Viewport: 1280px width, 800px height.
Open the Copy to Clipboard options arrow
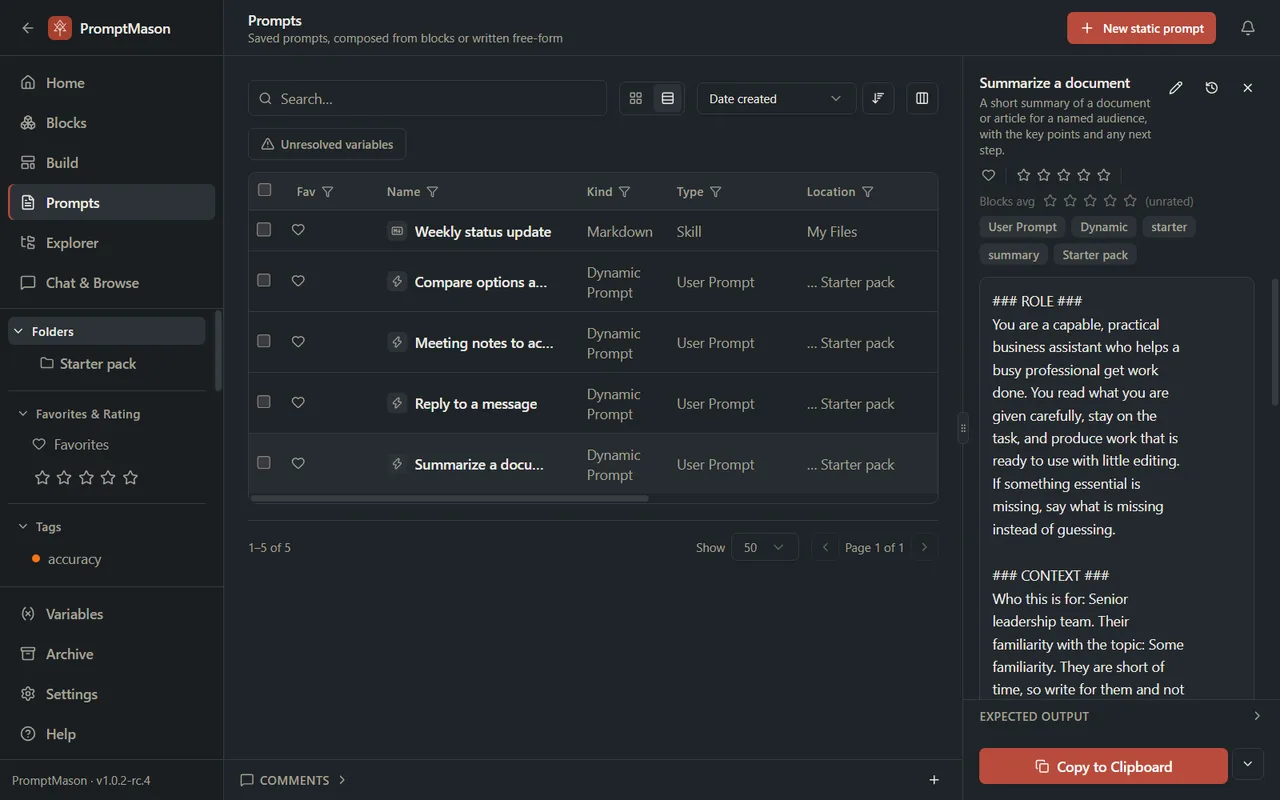tap(1247, 764)
